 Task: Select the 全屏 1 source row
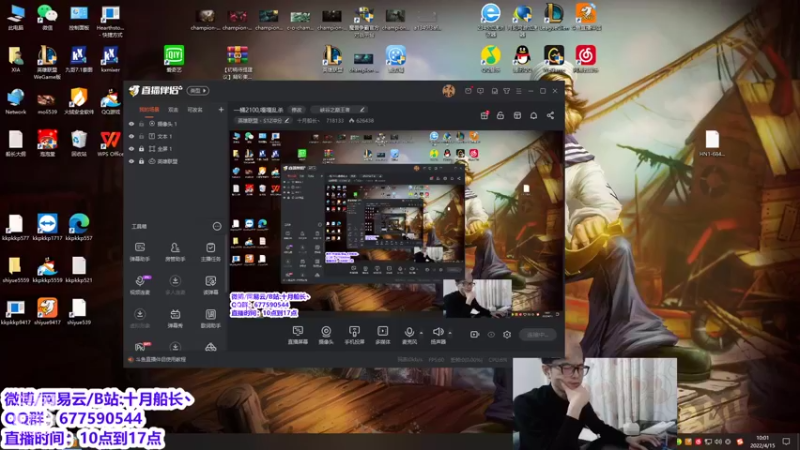point(176,148)
